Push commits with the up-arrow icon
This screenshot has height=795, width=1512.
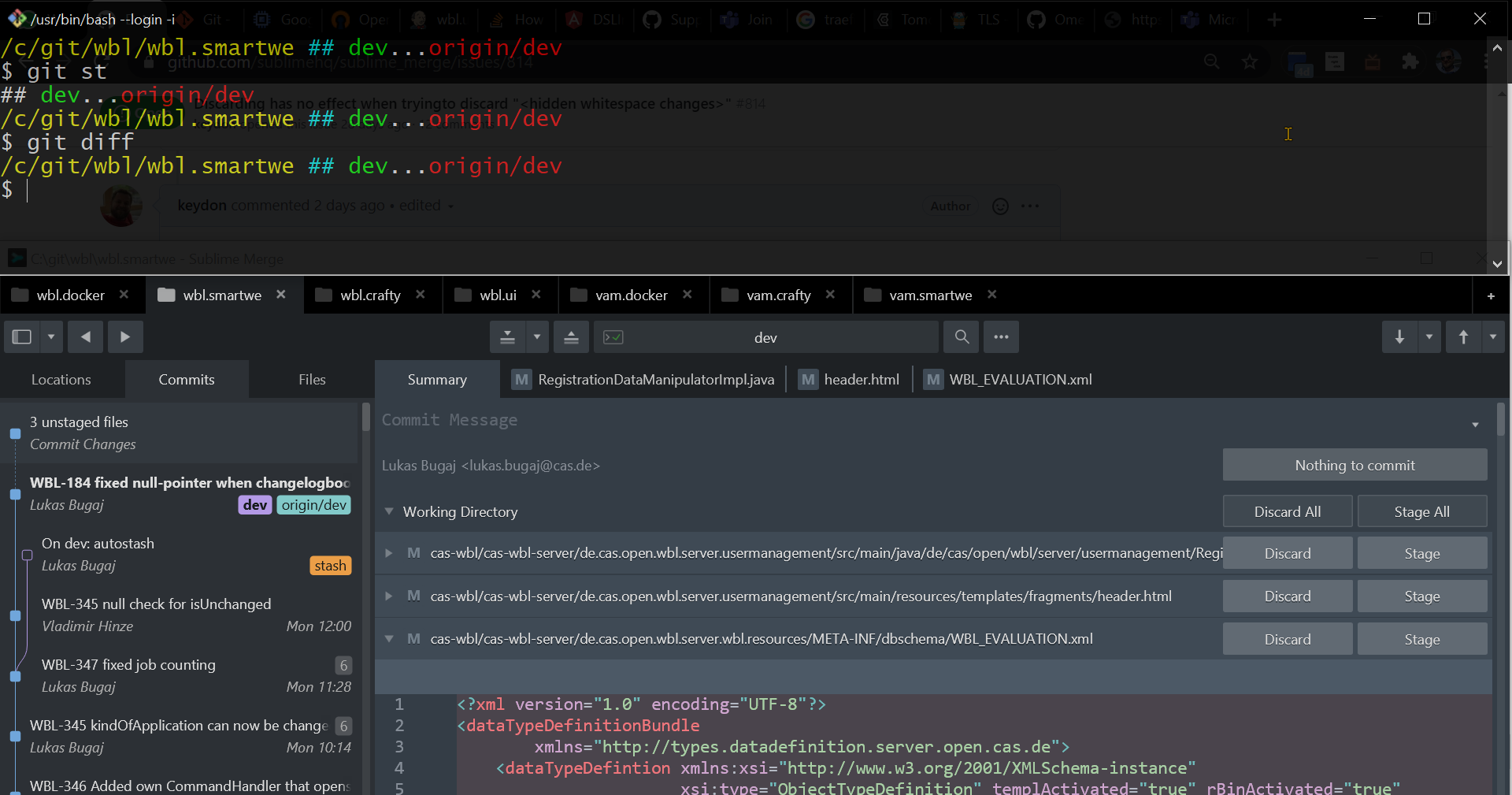click(1463, 336)
